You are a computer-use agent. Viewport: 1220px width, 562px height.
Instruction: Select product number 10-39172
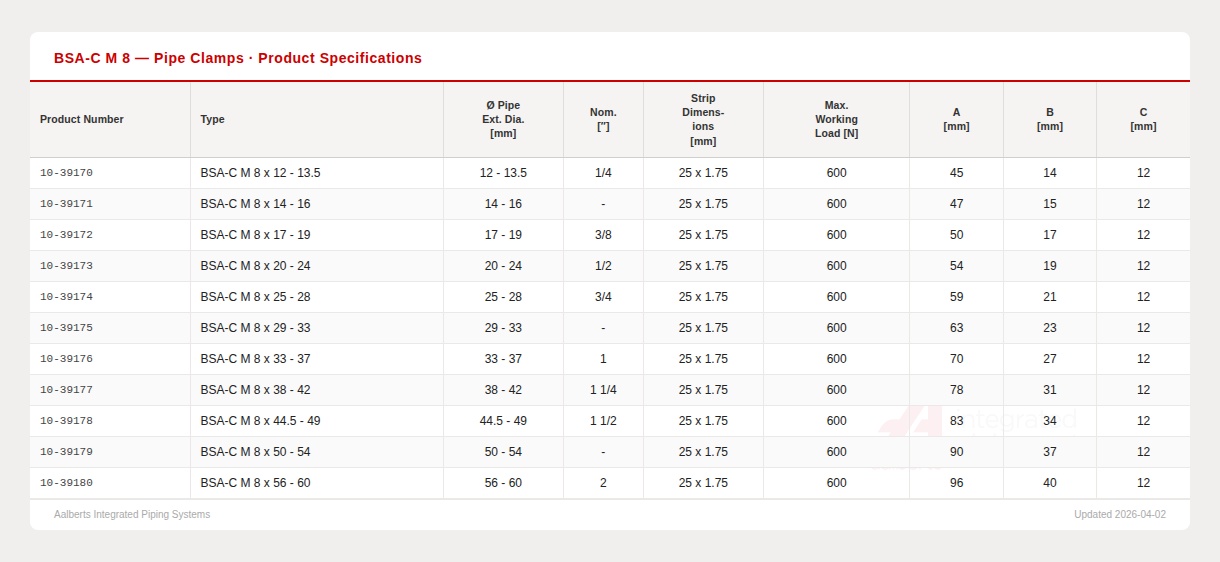pos(66,235)
